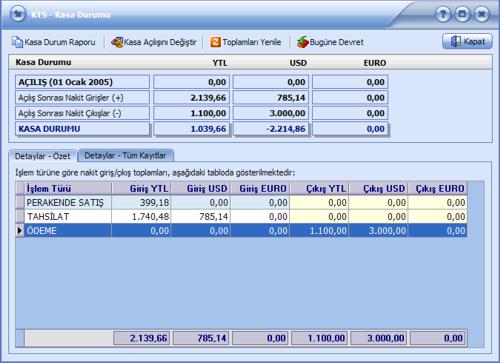Click the Kapat button
The height and width of the screenshot is (363, 500).
coord(467,41)
